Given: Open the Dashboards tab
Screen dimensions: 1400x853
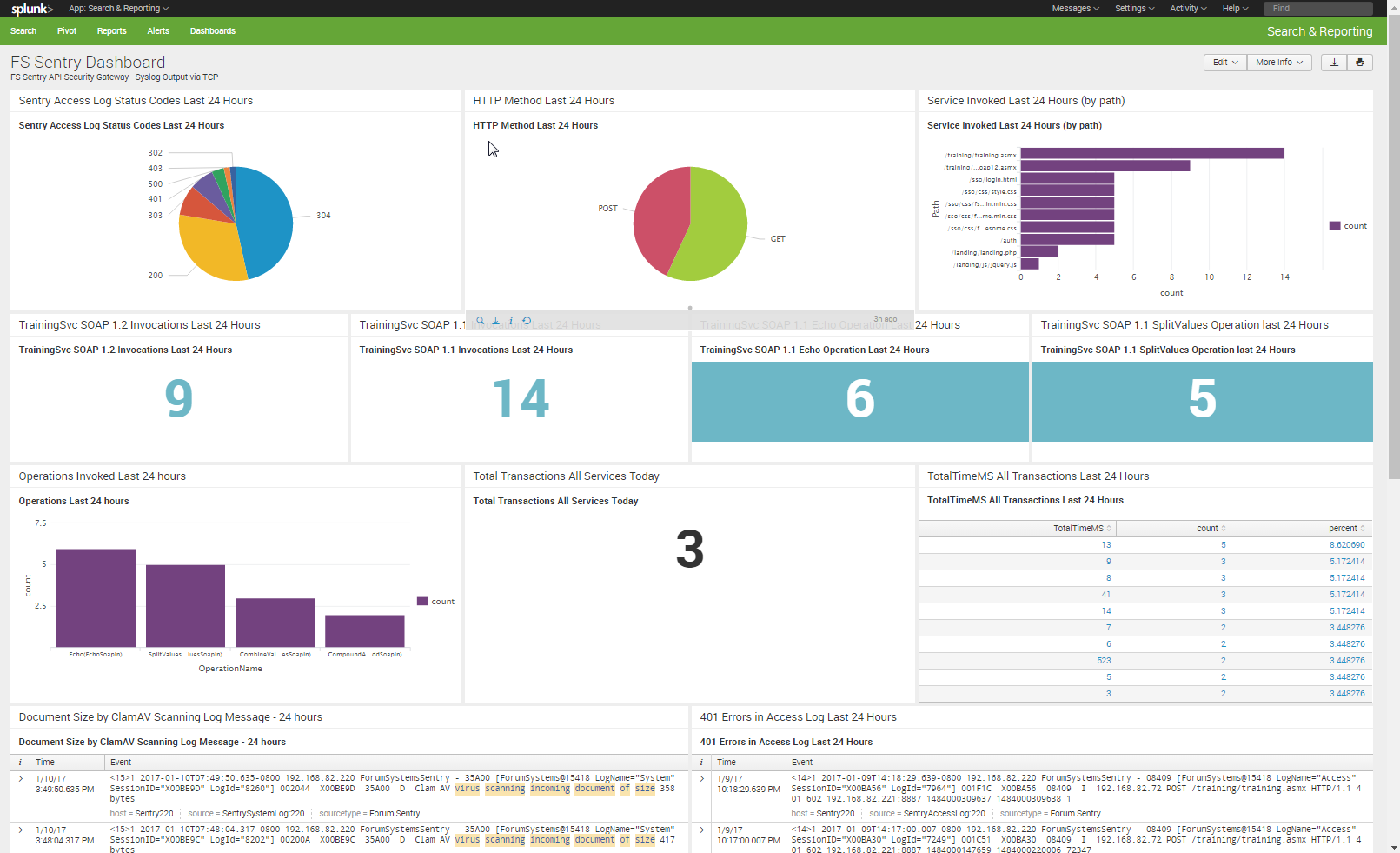Looking at the screenshot, I should (x=213, y=31).
